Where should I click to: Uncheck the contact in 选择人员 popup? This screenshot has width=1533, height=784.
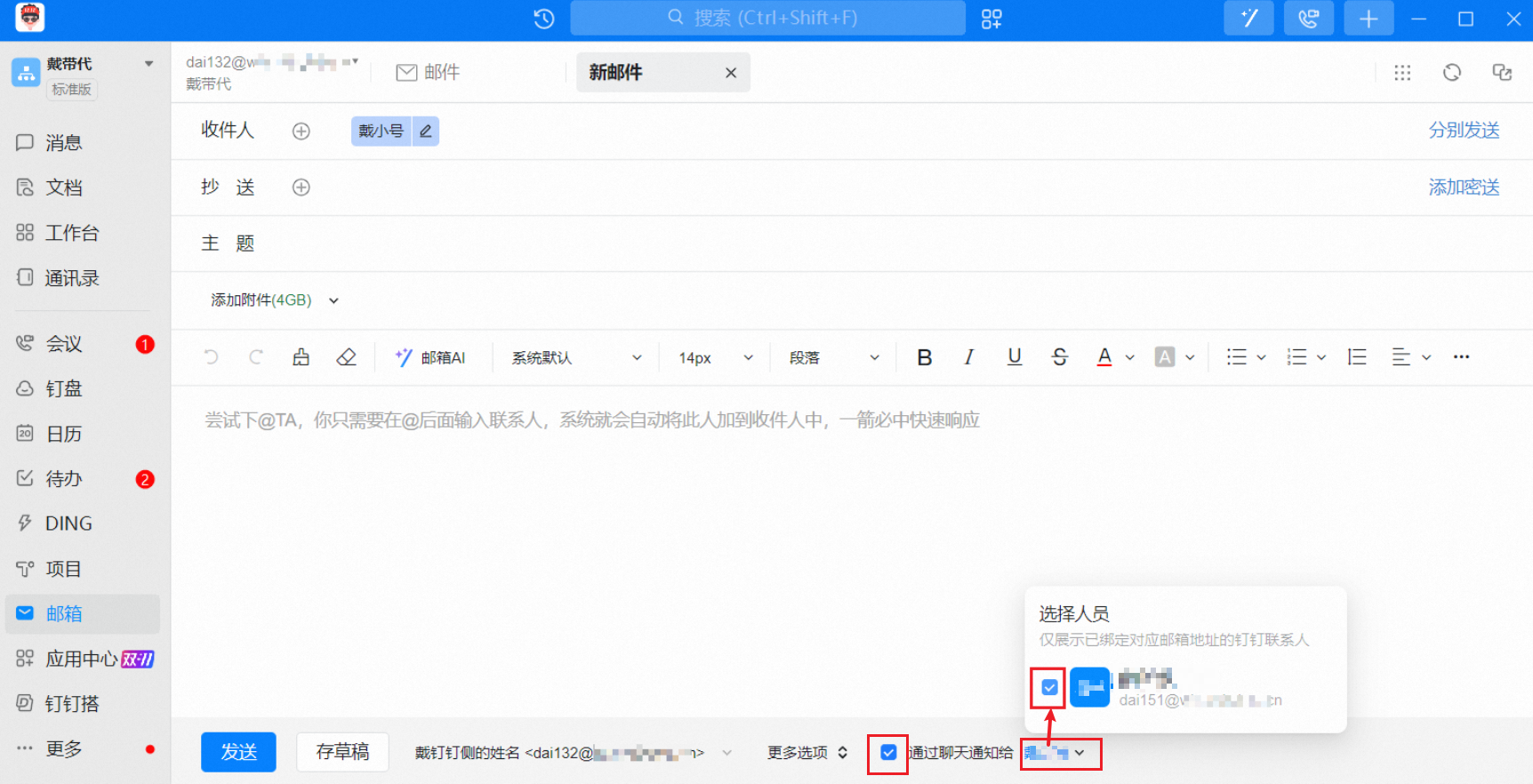[1049, 687]
